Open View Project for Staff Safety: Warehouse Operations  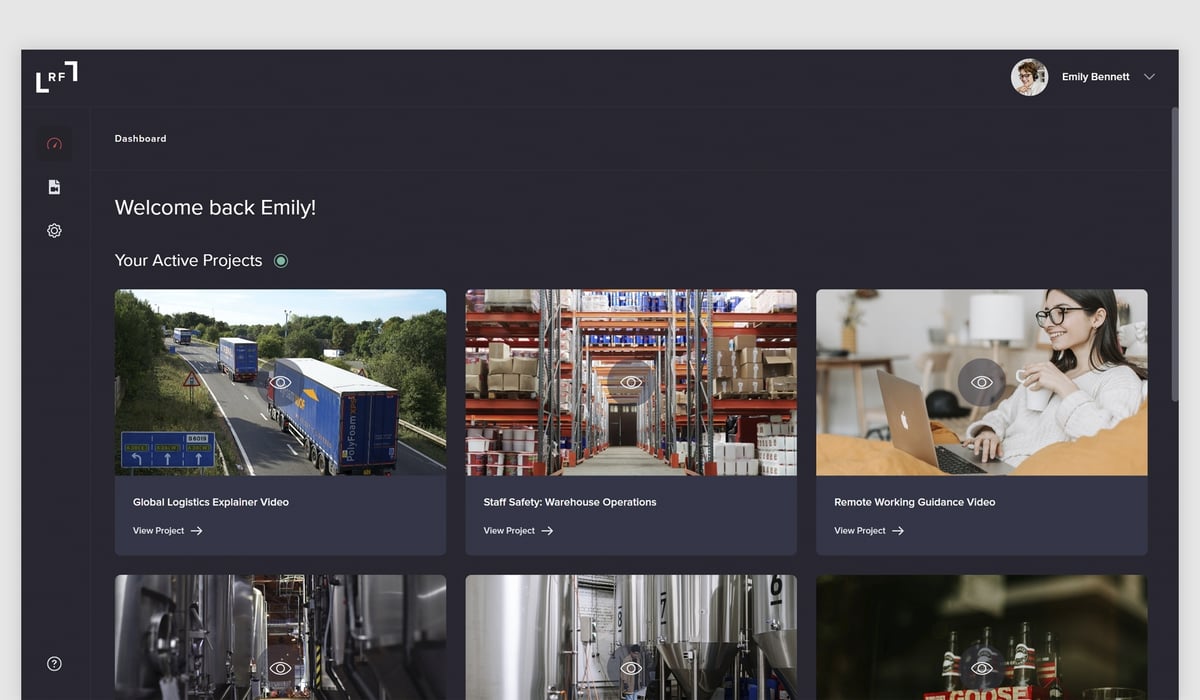click(x=518, y=531)
